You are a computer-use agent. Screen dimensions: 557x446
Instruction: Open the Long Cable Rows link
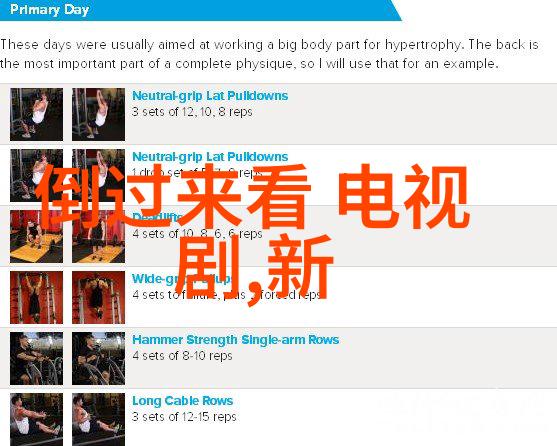point(183,401)
